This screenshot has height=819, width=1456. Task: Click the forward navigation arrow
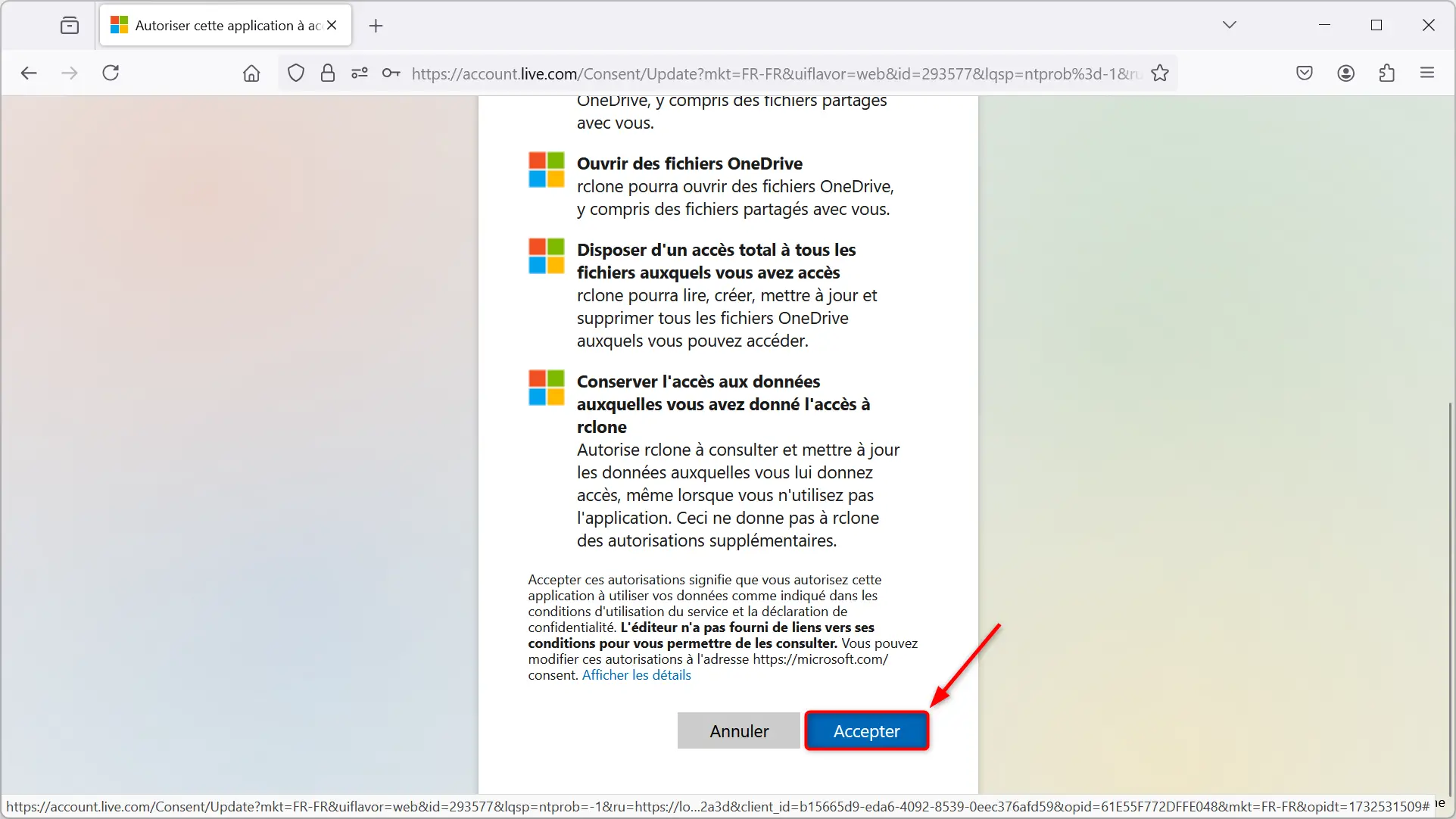click(x=69, y=73)
